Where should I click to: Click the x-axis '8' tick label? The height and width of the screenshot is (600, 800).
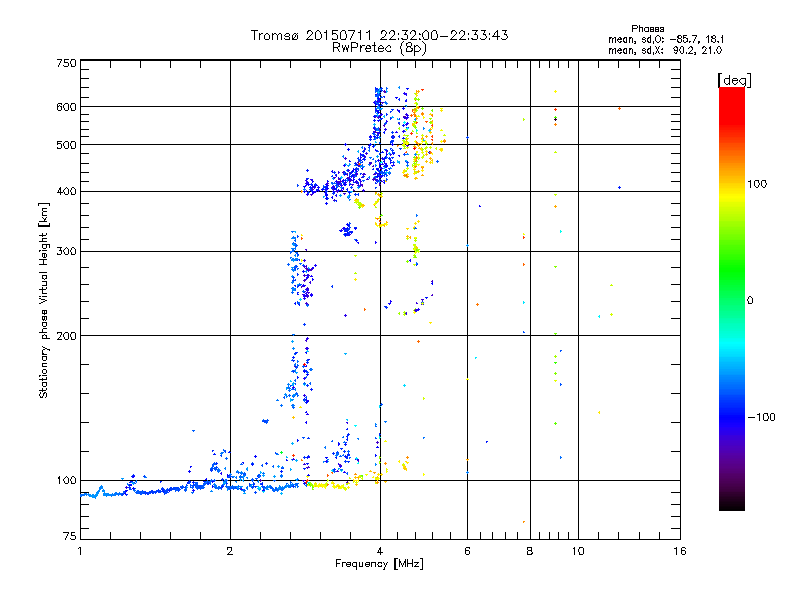click(x=530, y=551)
